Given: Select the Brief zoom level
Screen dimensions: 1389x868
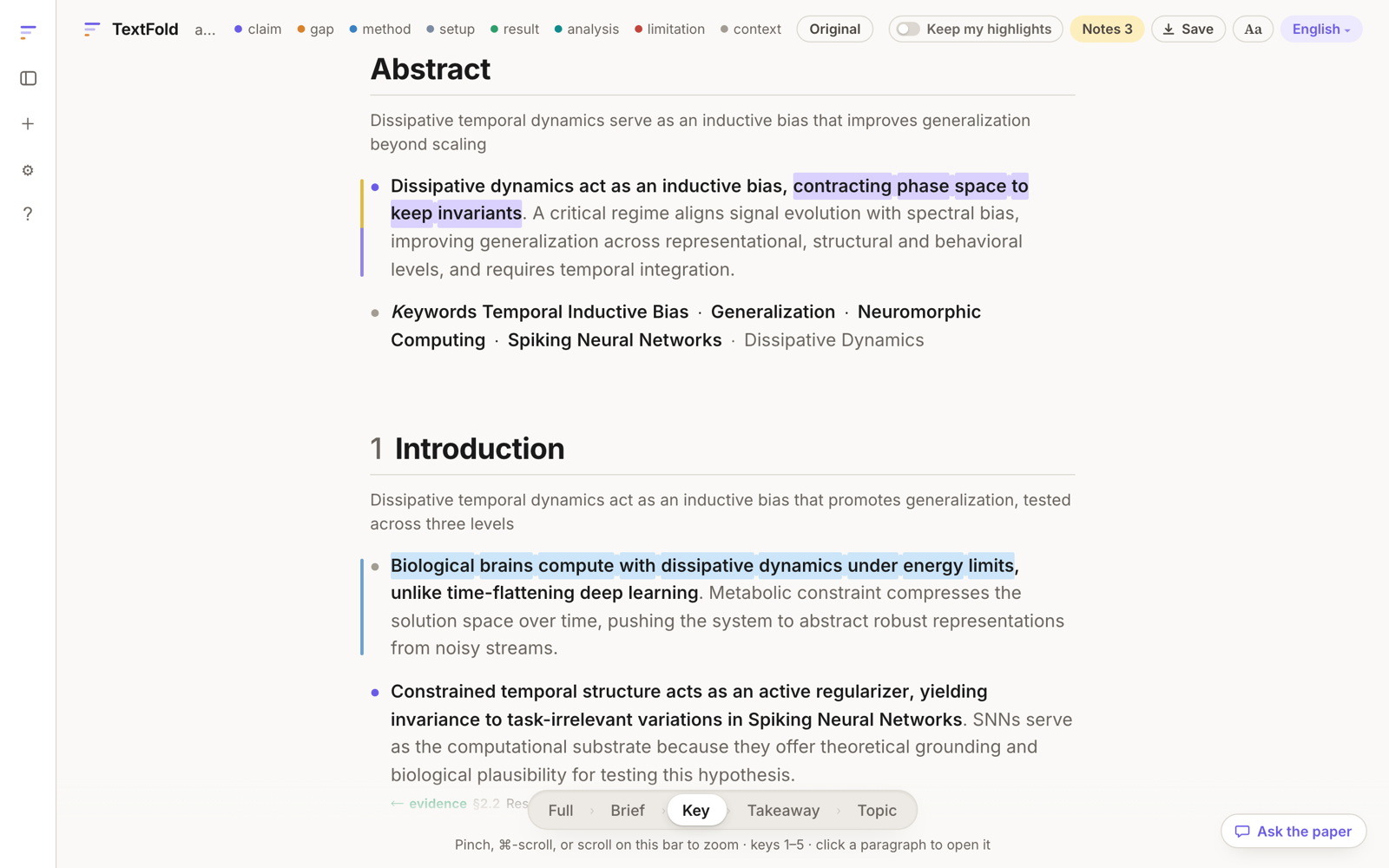Looking at the screenshot, I should tap(627, 810).
